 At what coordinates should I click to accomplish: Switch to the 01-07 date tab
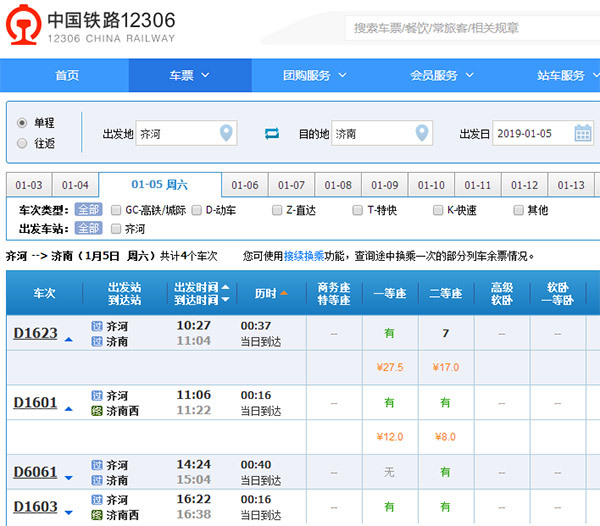(291, 185)
